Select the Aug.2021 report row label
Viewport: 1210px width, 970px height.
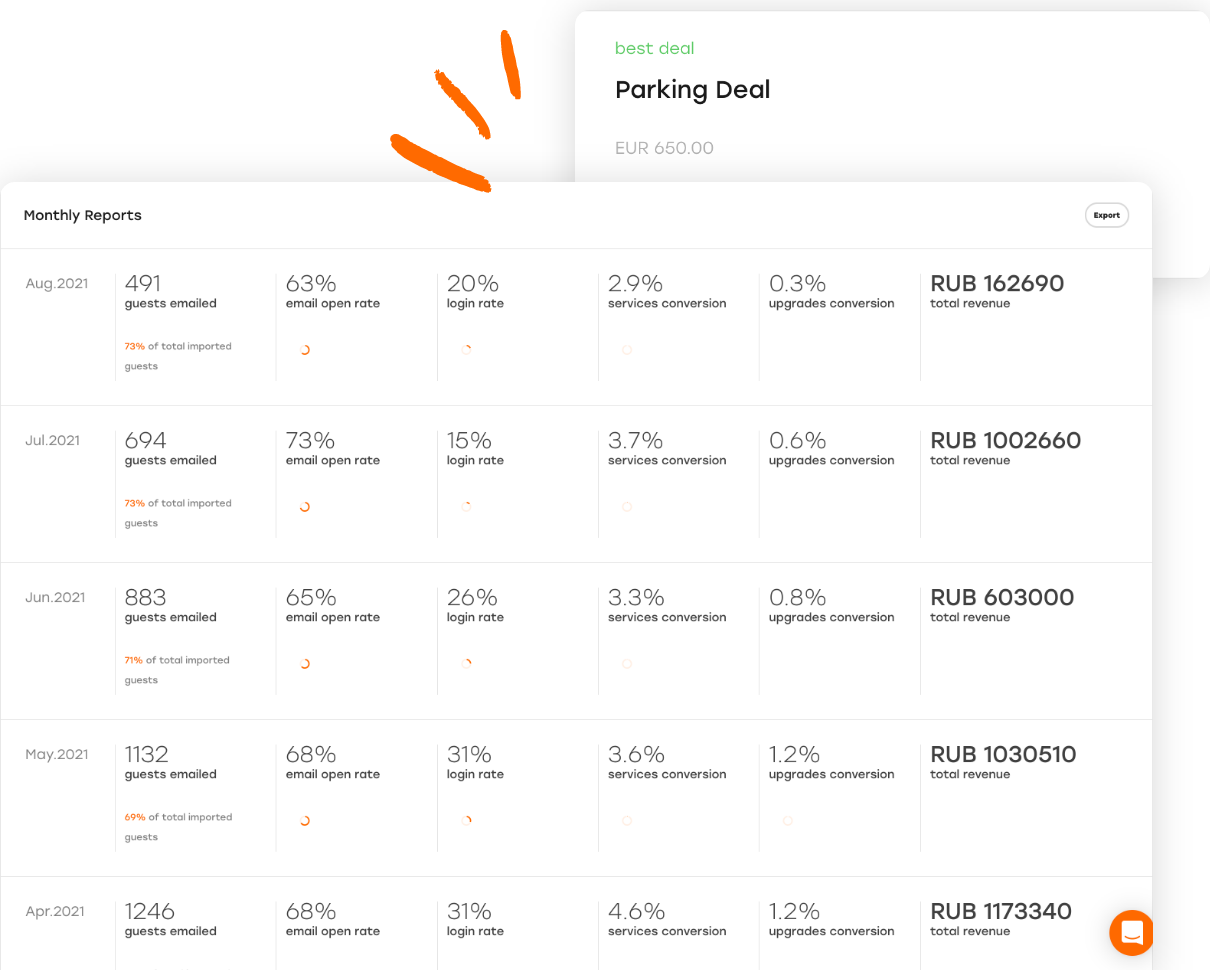pyautogui.click(x=56, y=284)
